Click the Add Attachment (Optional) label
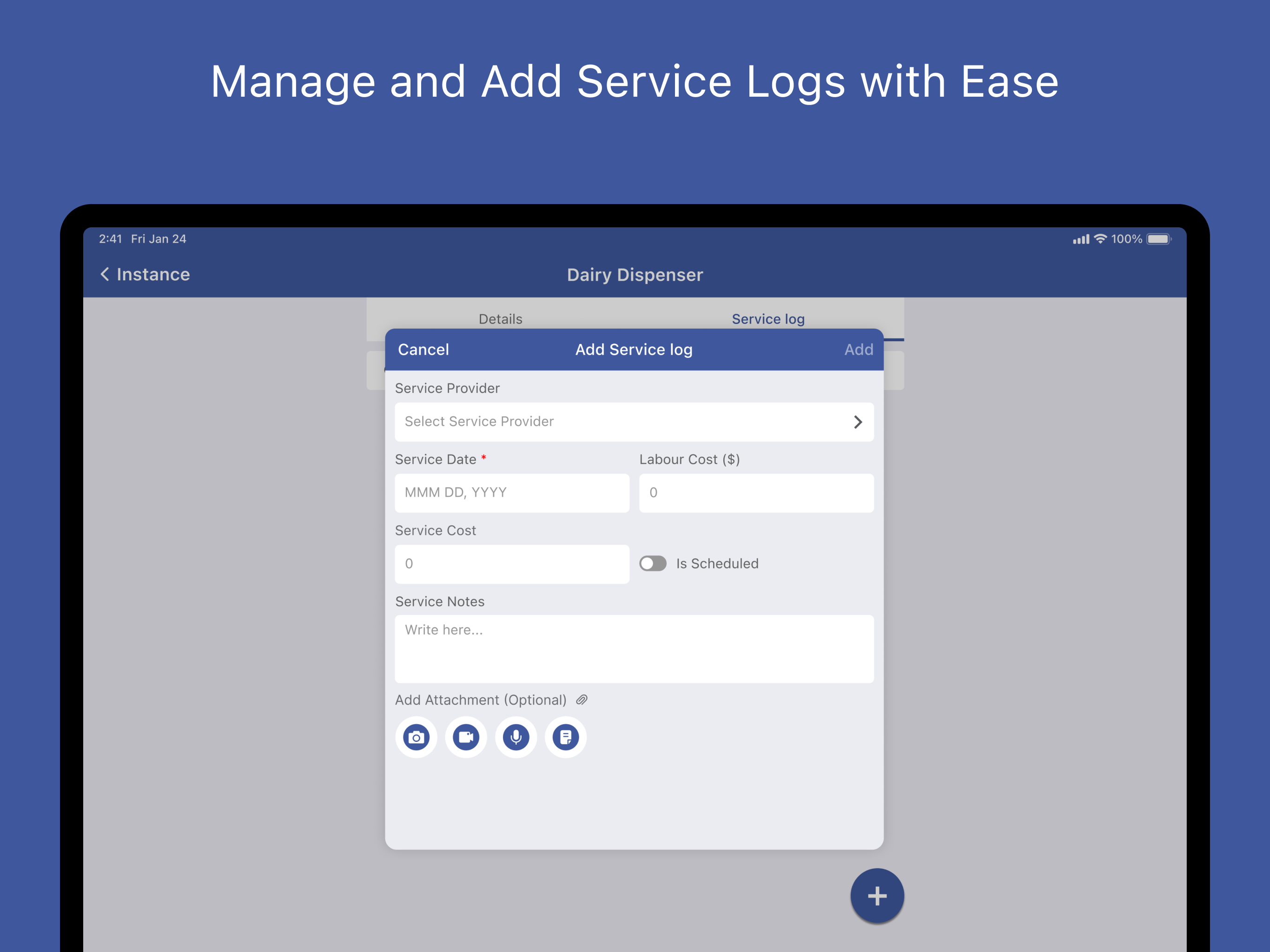 pos(481,700)
